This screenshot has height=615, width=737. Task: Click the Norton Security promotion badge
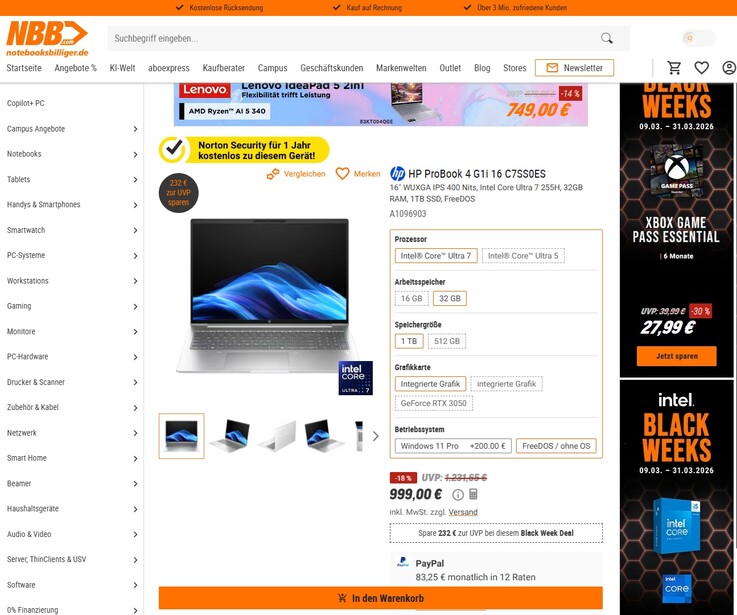pyautogui.click(x=244, y=150)
